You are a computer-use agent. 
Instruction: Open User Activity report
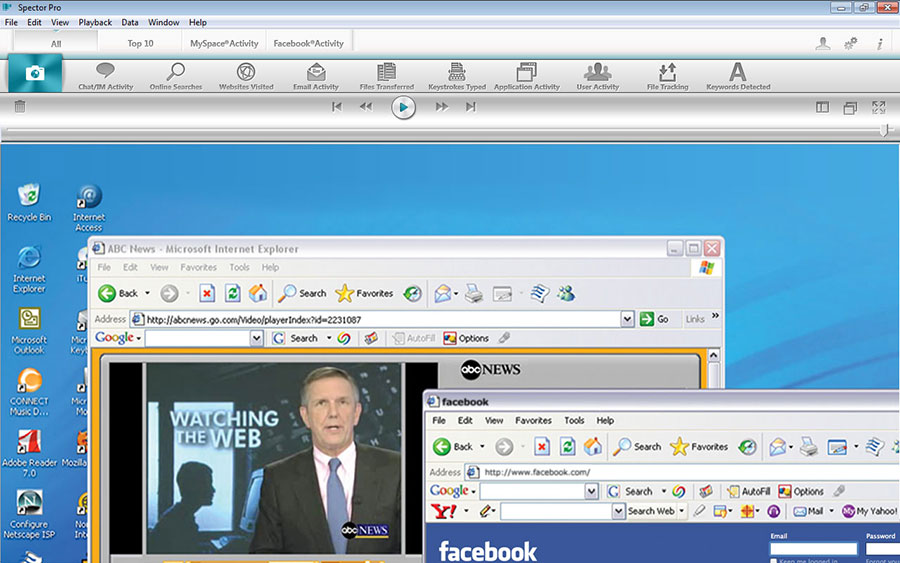click(x=598, y=76)
